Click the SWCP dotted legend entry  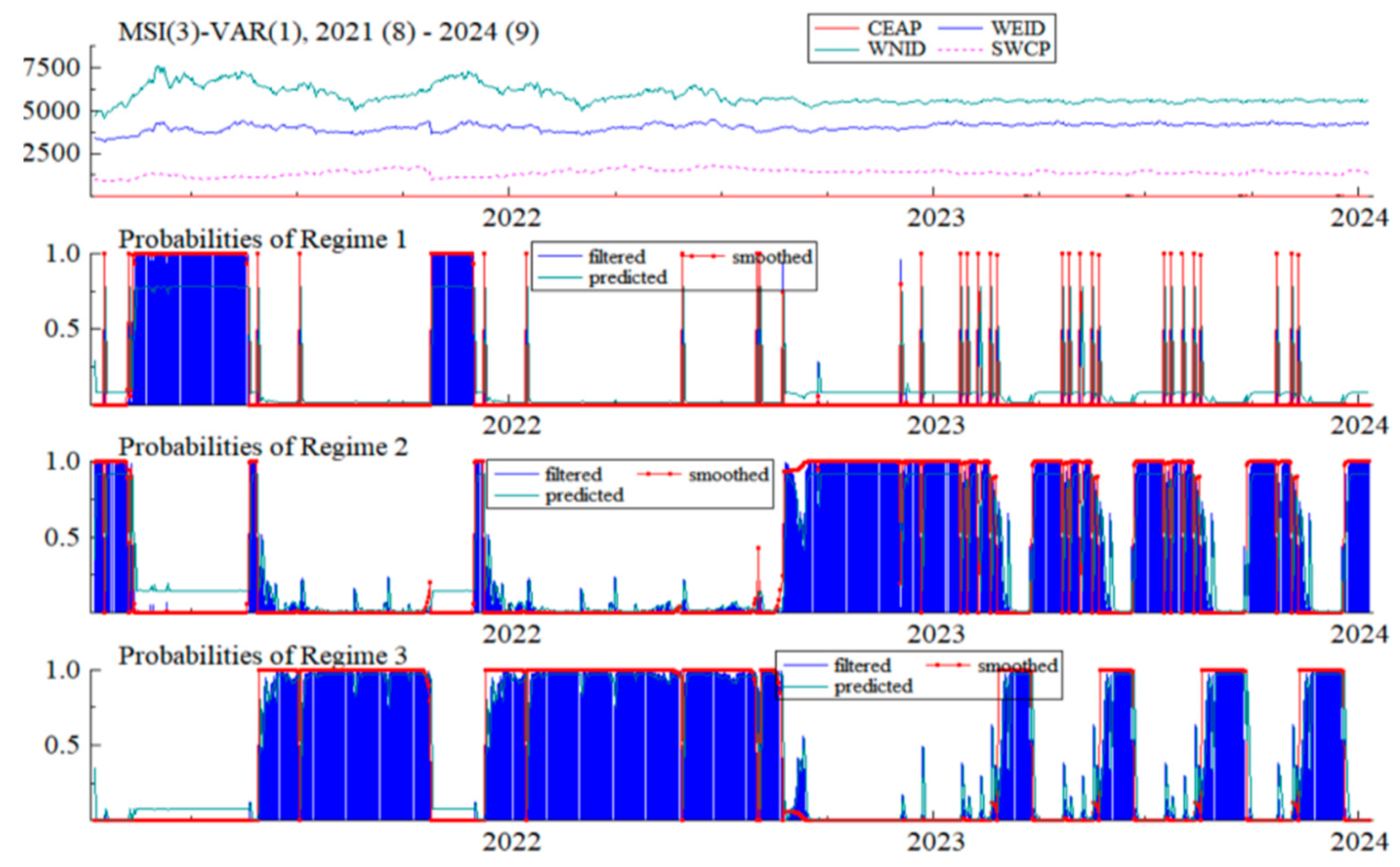pos(1021,49)
